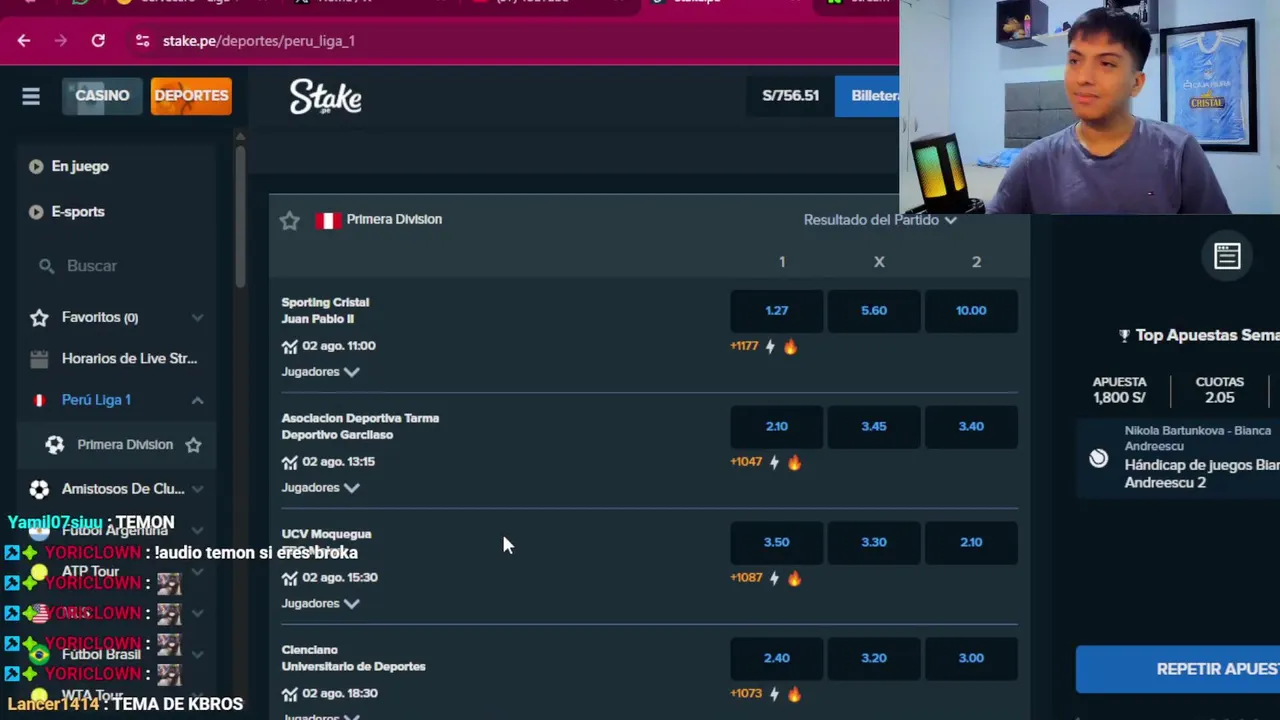Click the magnifier icon in Buscar

(46, 266)
